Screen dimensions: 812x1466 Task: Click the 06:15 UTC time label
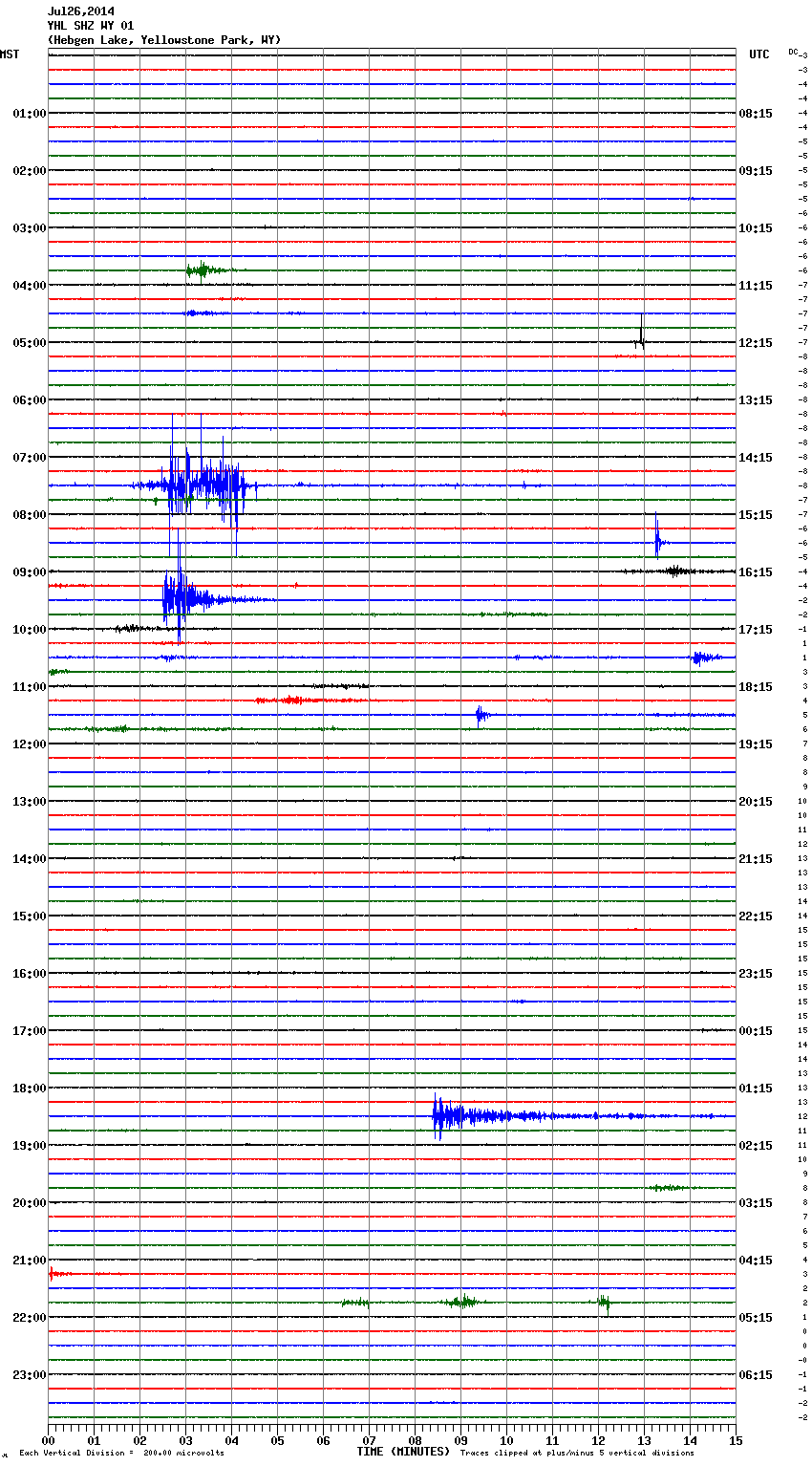click(756, 1374)
